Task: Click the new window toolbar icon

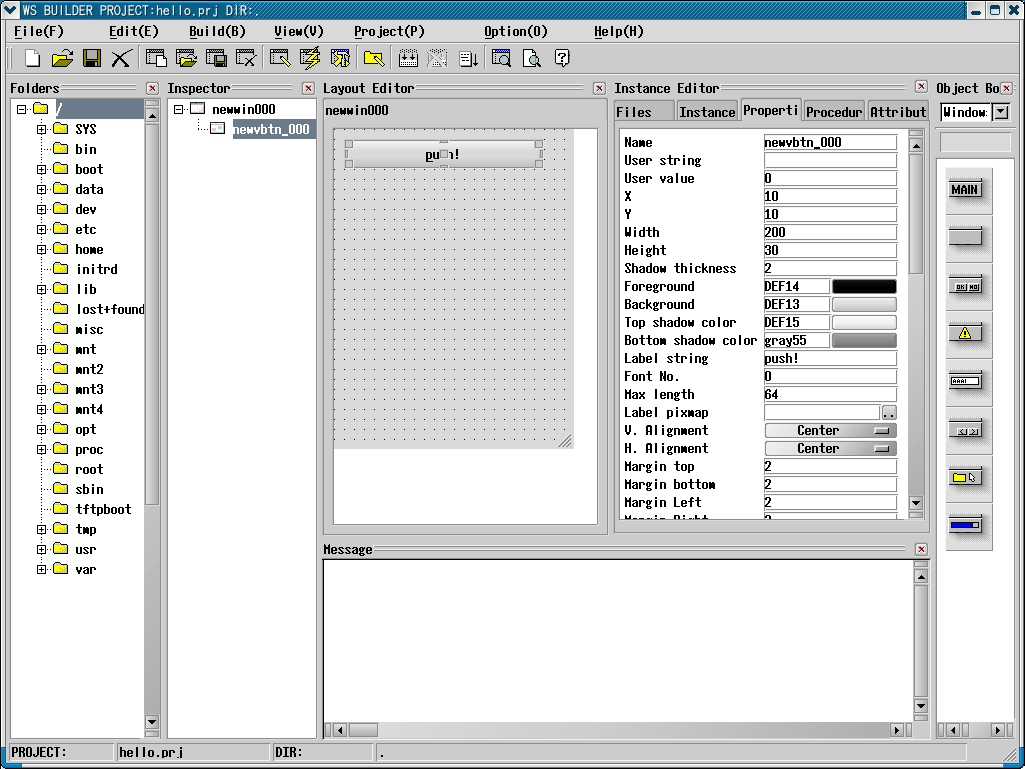Action: pyautogui.click(x=156, y=58)
